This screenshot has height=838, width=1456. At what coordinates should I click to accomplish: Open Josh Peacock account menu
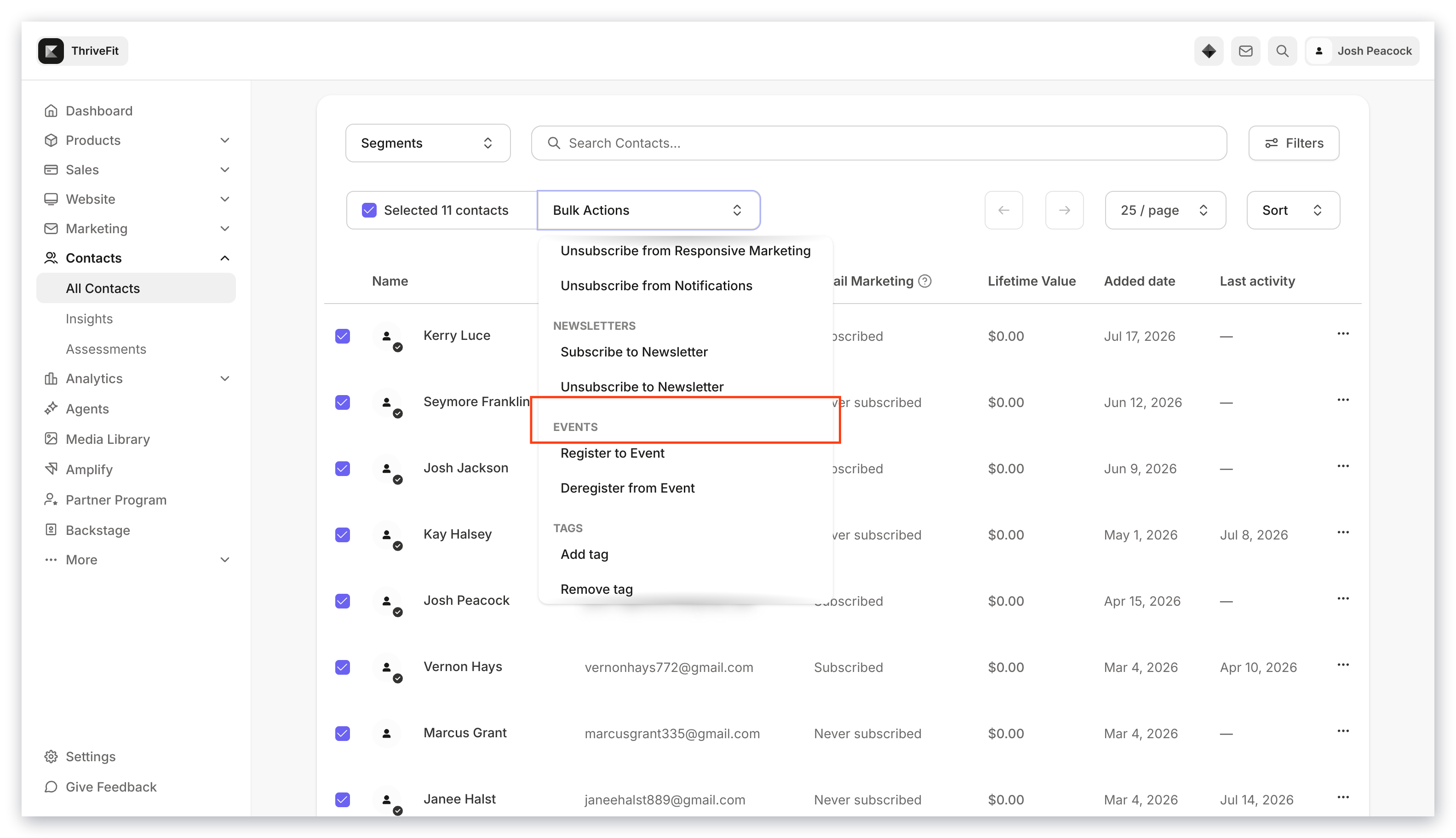(1361, 51)
